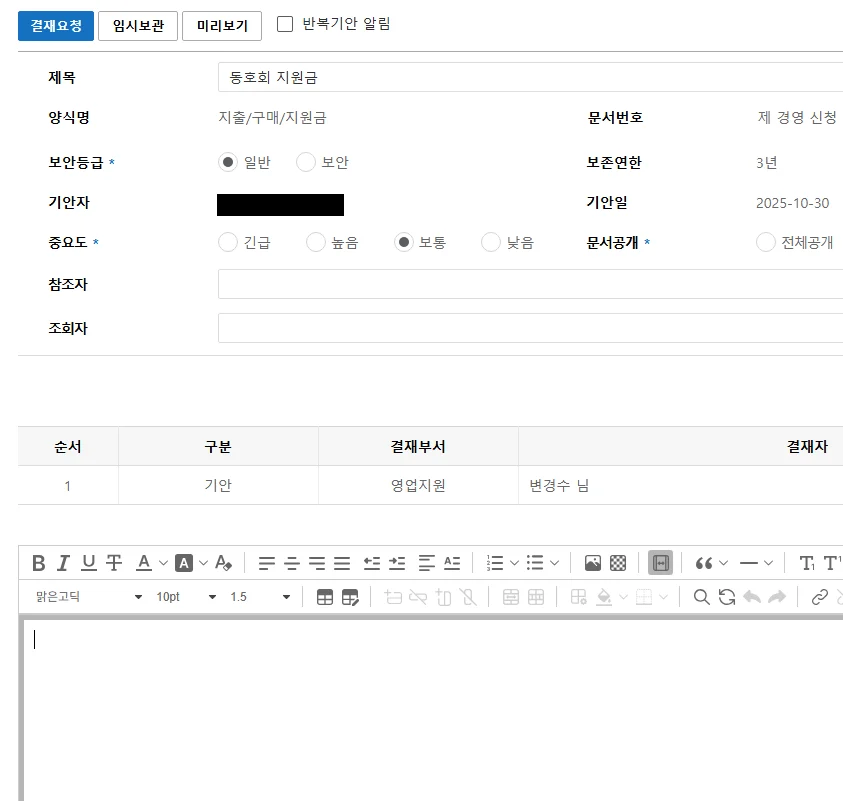Screen dimensions: 843x801
Task: Click the insert link icon
Action: pos(820,597)
